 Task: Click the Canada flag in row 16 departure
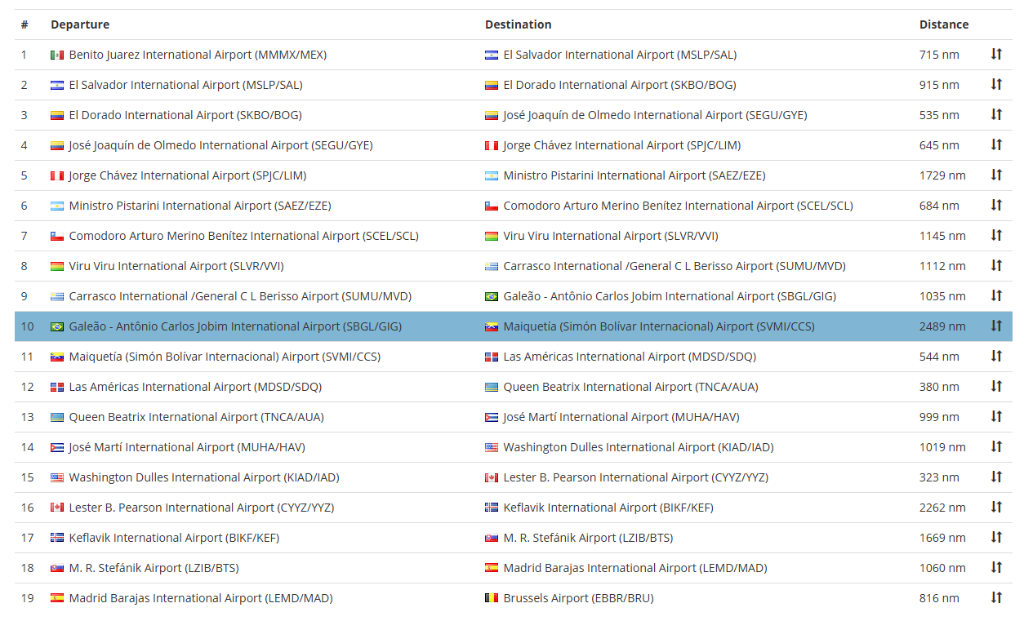[x=57, y=507]
